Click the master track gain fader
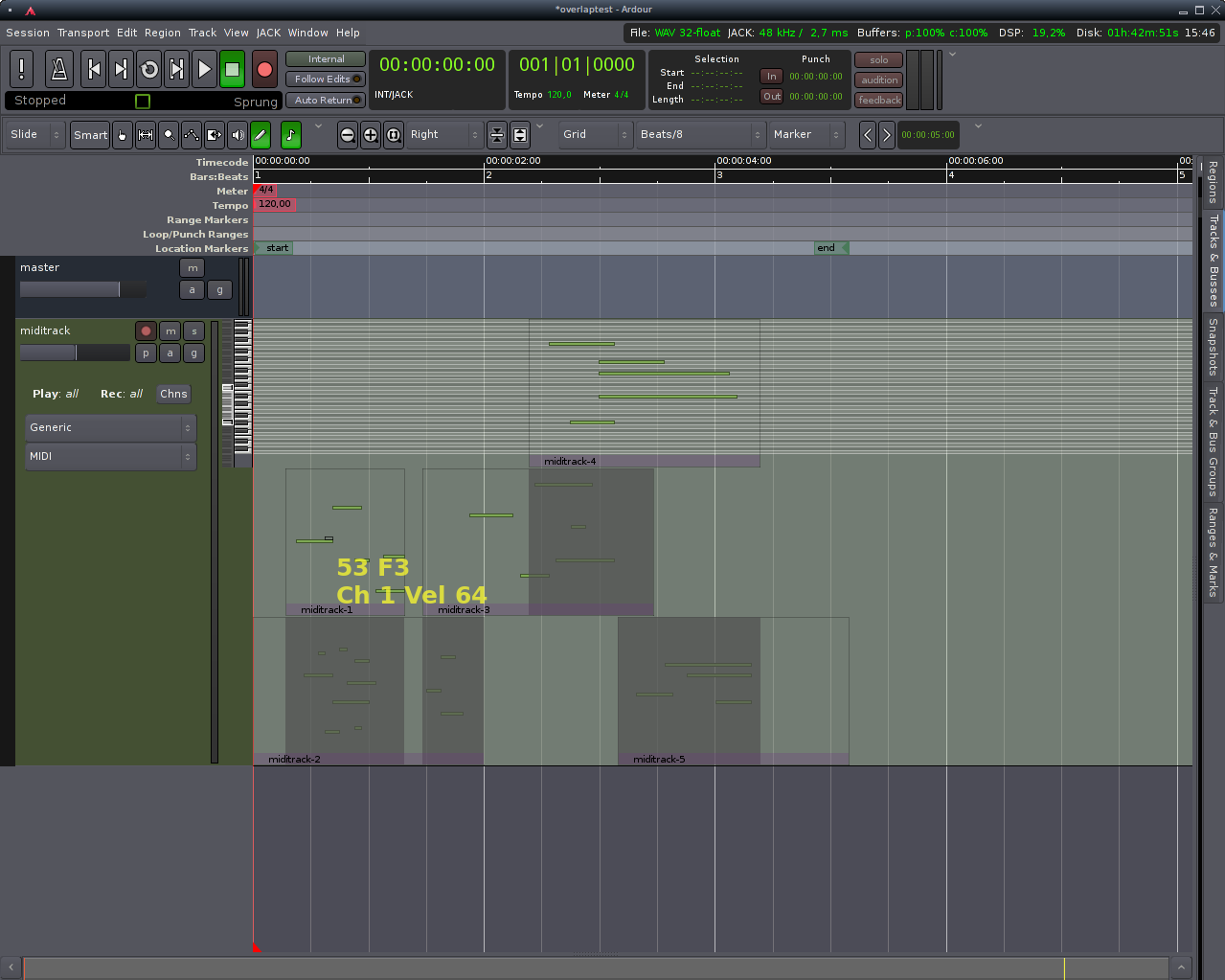This screenshot has height=980, width=1225. [82, 289]
